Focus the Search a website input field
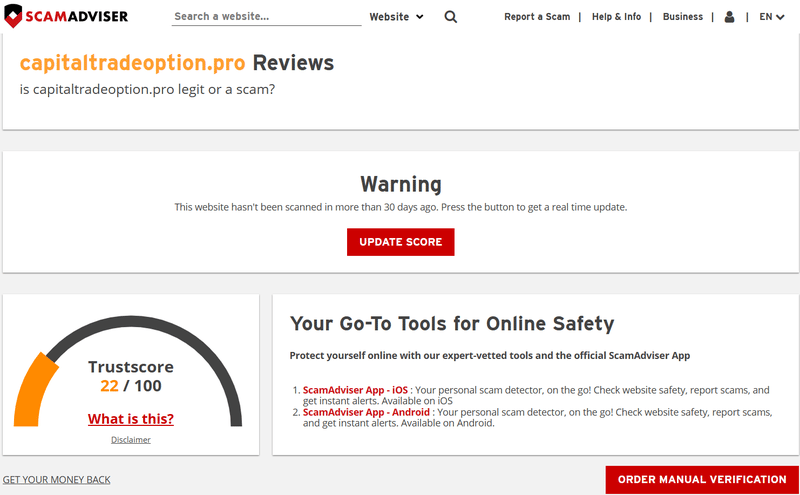 [266, 16]
